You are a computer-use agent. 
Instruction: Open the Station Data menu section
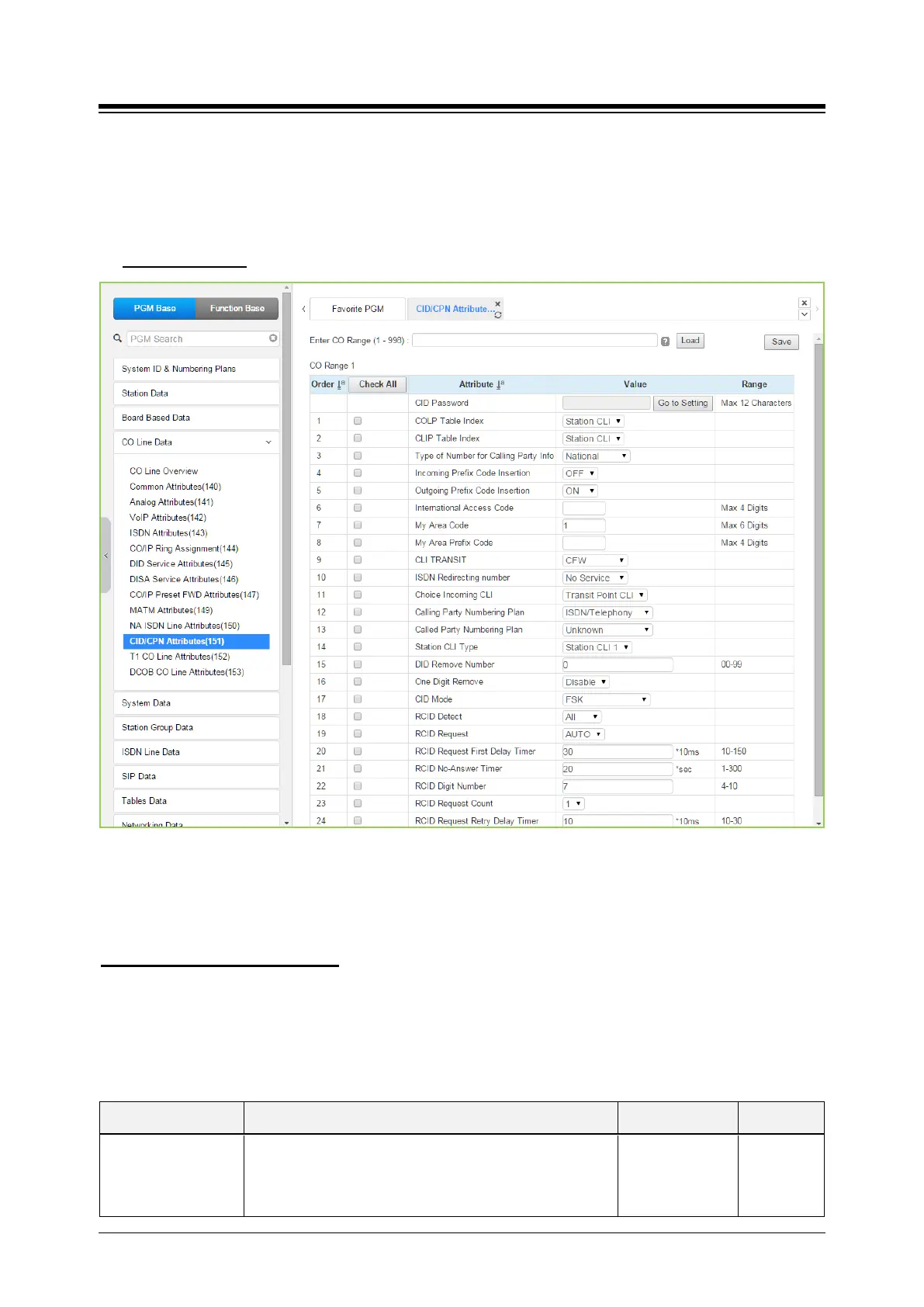coord(196,393)
